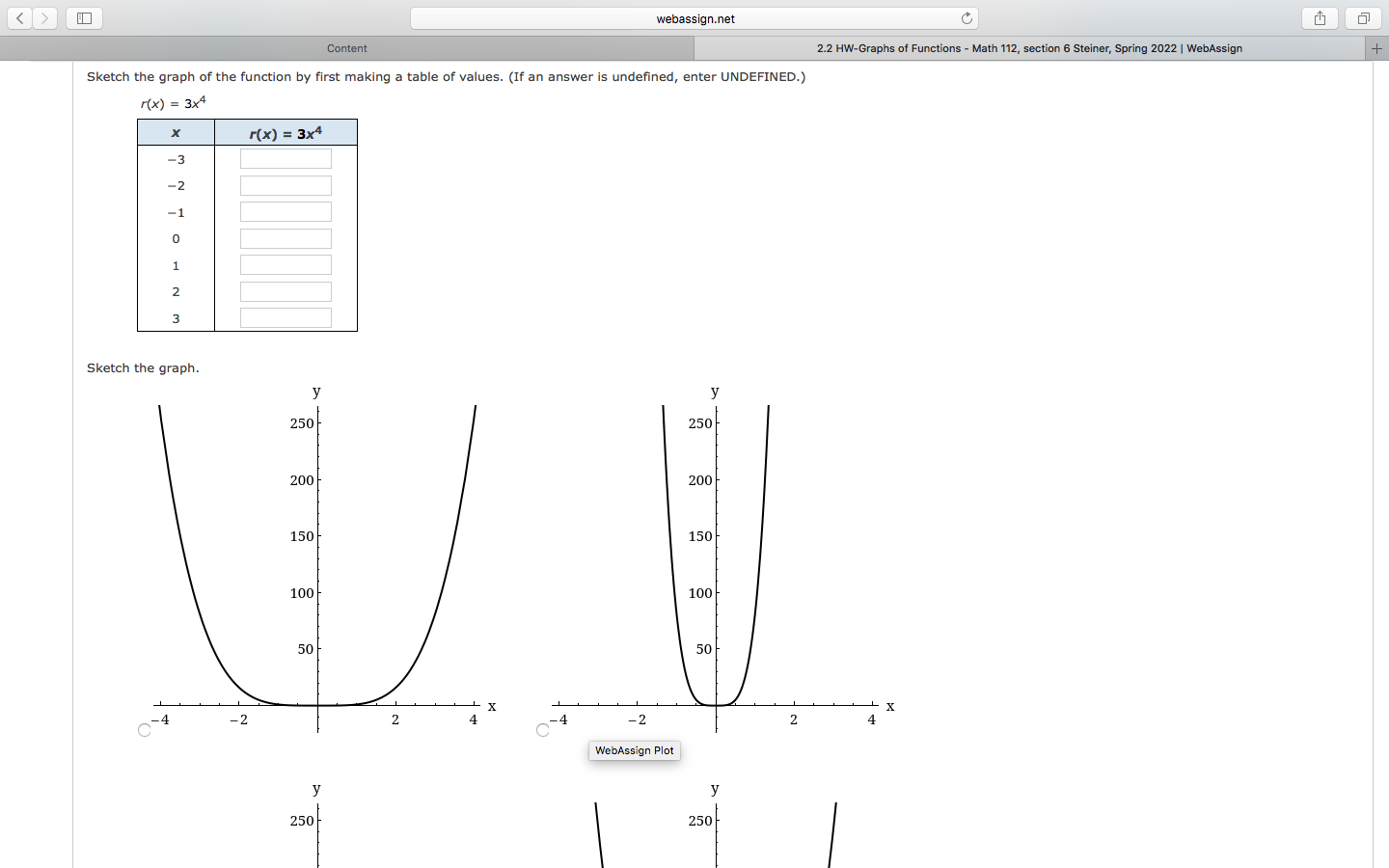This screenshot has width=1389, height=868.
Task: Click the r(x) input for x = −1
Action: (x=286, y=212)
